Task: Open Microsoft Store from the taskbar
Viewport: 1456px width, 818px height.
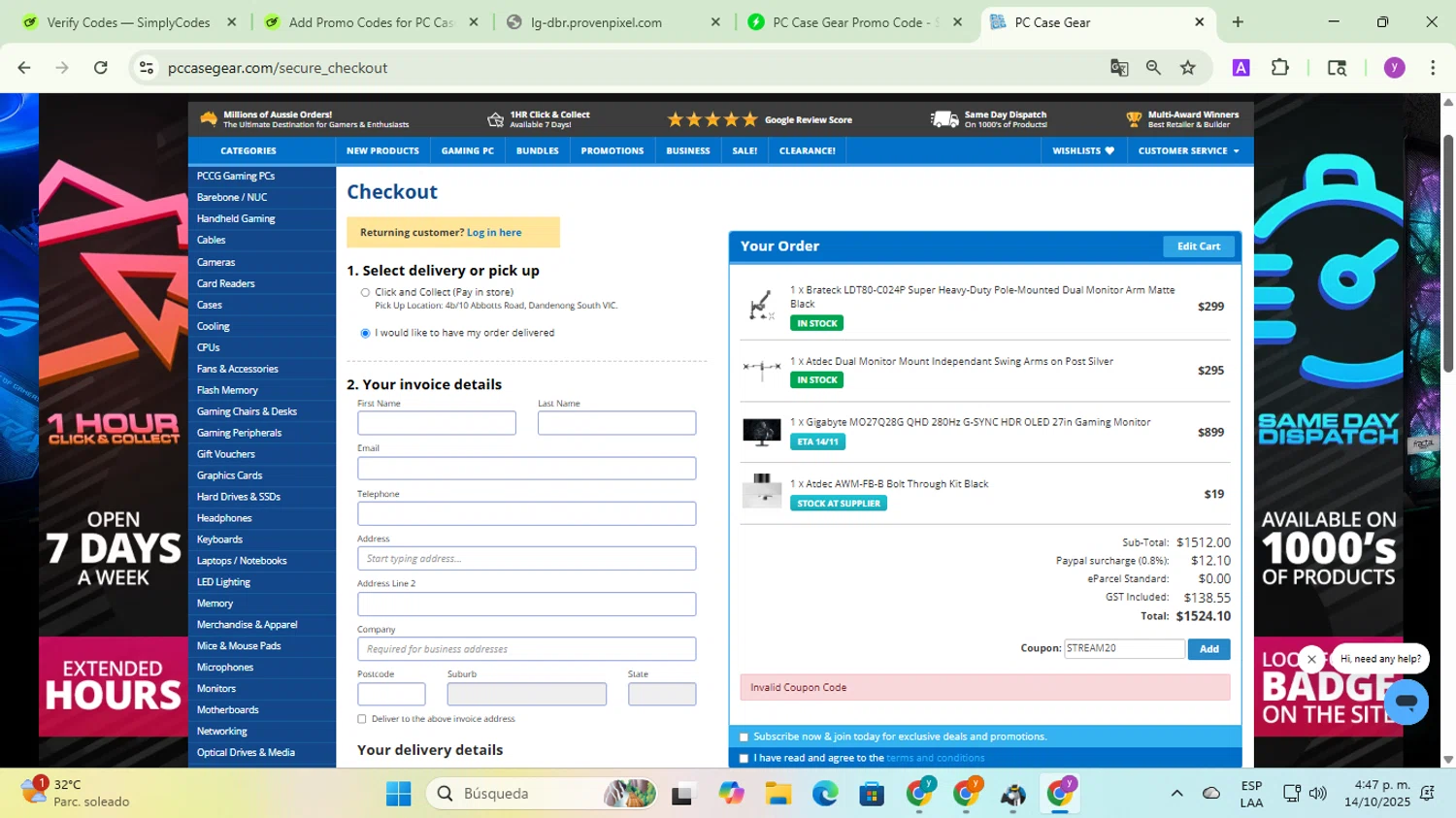Action: (x=872, y=794)
